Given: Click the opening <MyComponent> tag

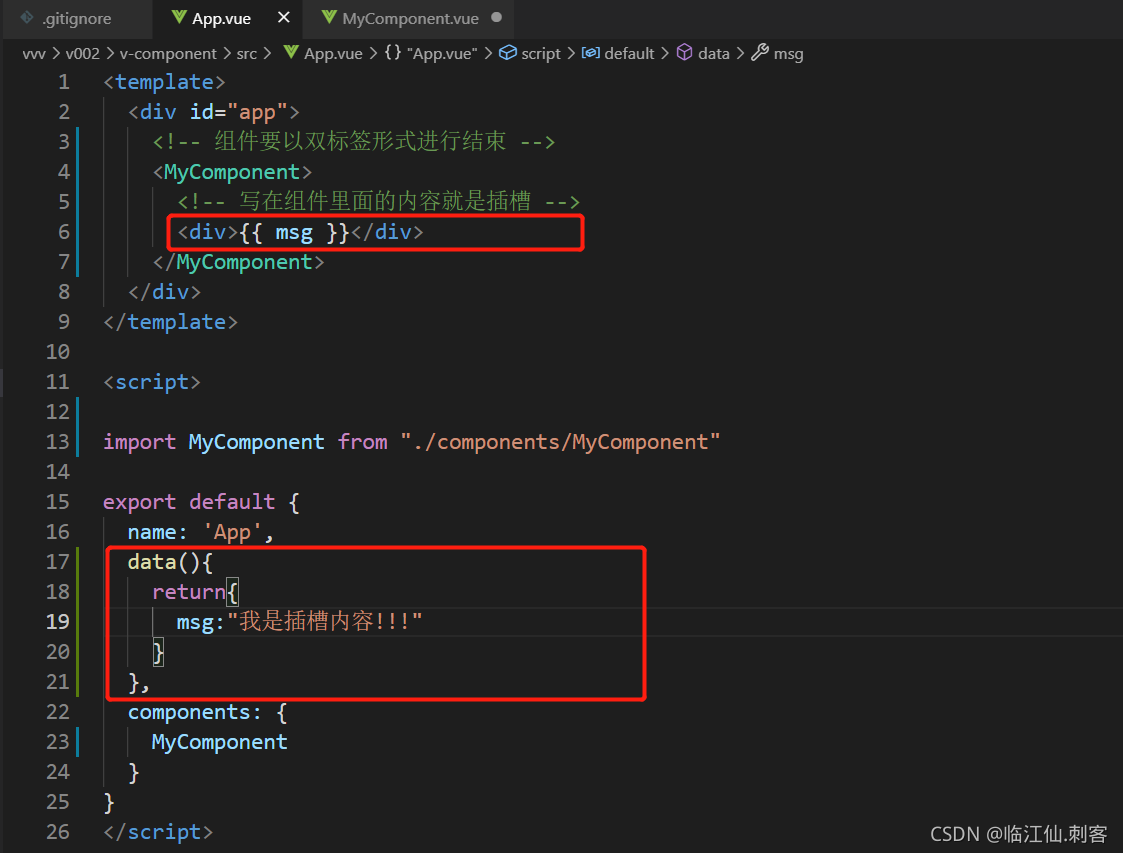Looking at the screenshot, I should (x=232, y=173).
